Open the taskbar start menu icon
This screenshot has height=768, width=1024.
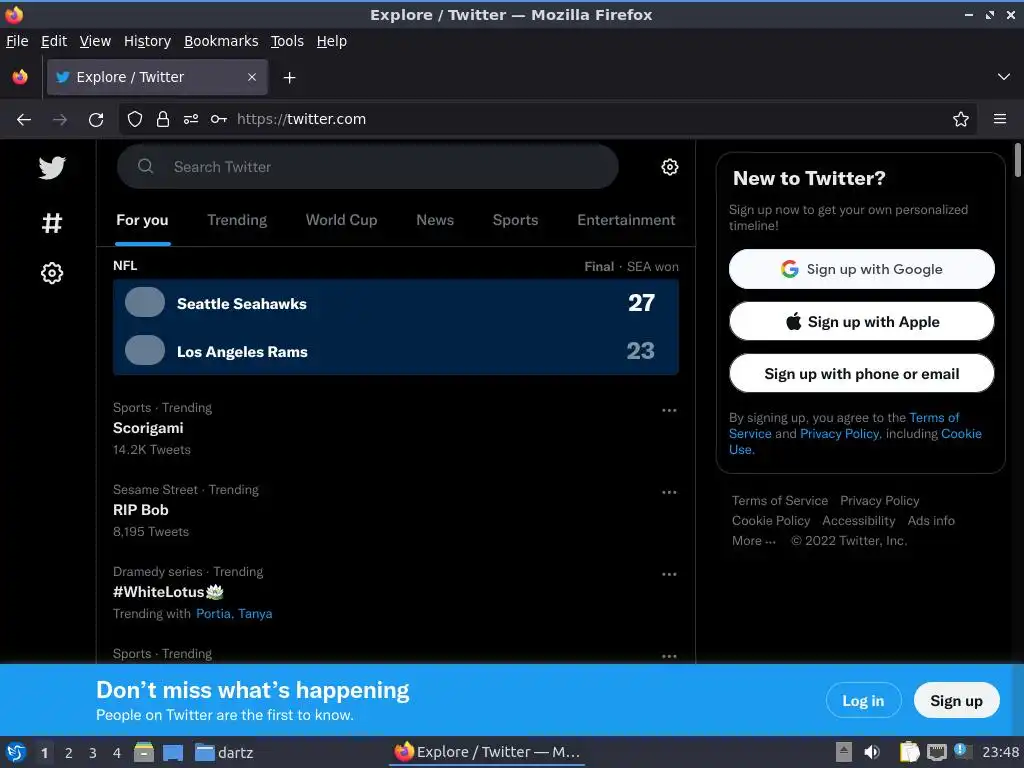(16, 752)
